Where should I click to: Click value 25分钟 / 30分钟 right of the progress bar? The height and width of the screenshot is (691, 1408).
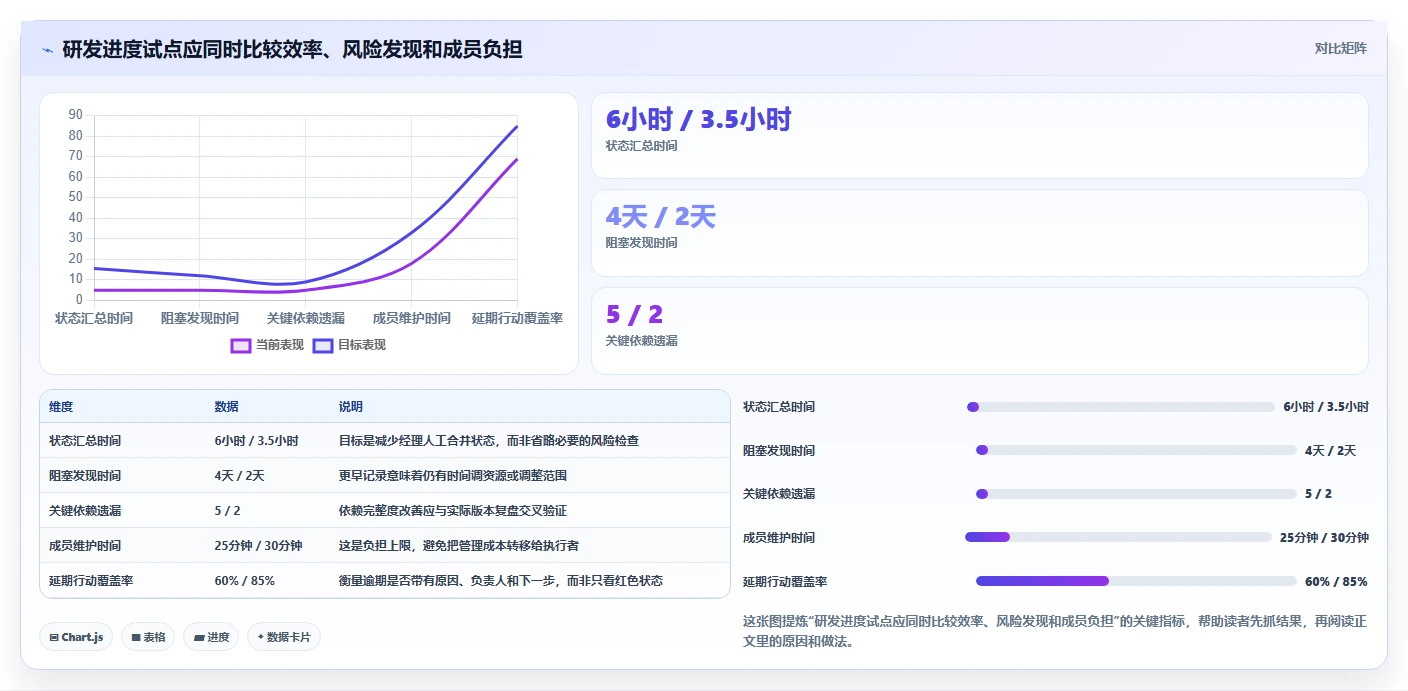point(1324,538)
